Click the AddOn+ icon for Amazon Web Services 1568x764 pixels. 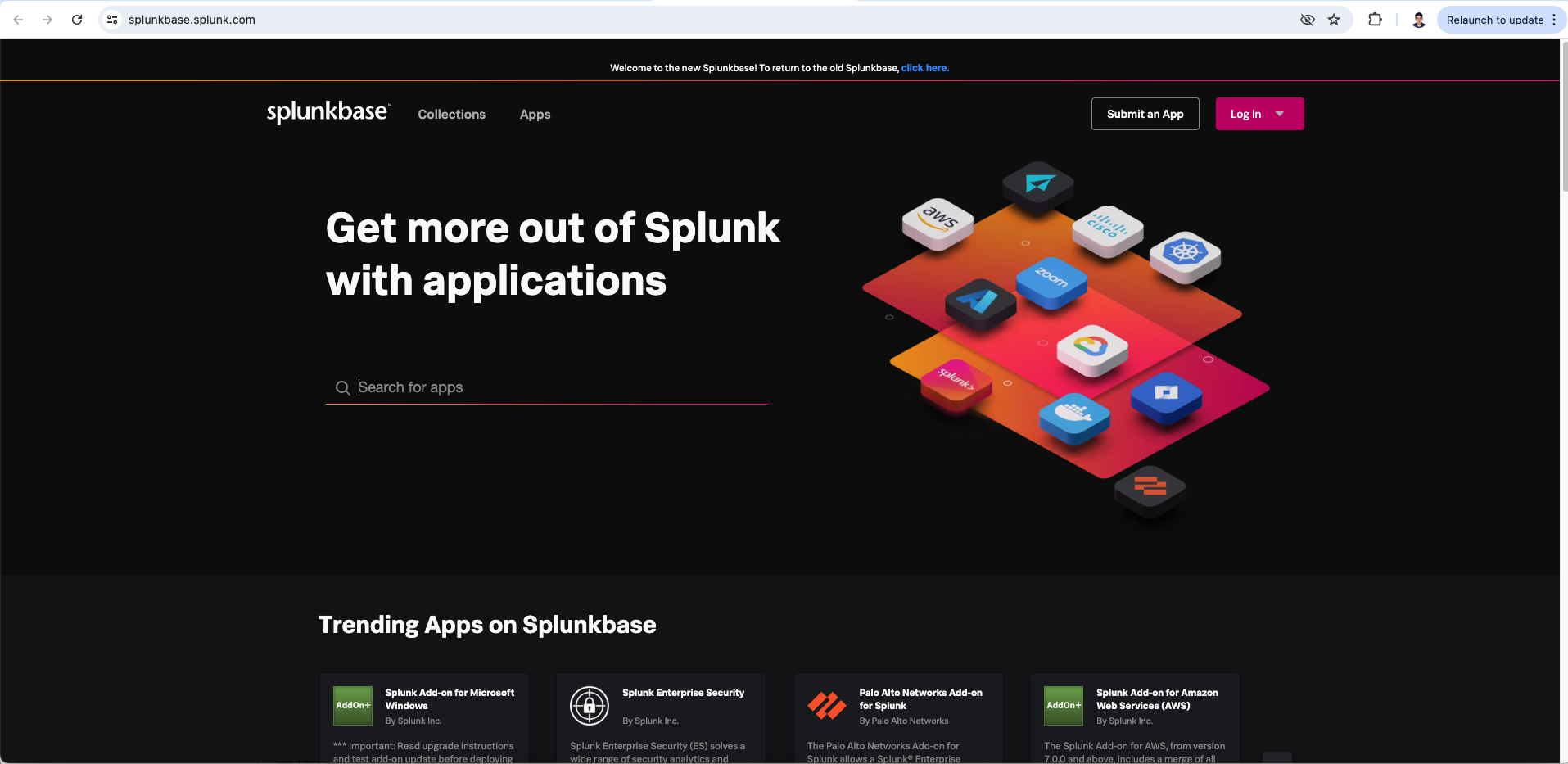1064,706
